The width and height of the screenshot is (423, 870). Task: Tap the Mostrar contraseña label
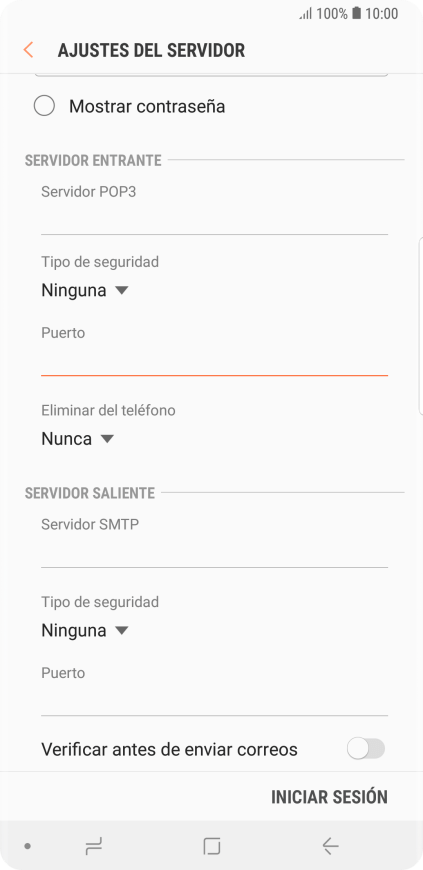pyautogui.click(x=147, y=106)
